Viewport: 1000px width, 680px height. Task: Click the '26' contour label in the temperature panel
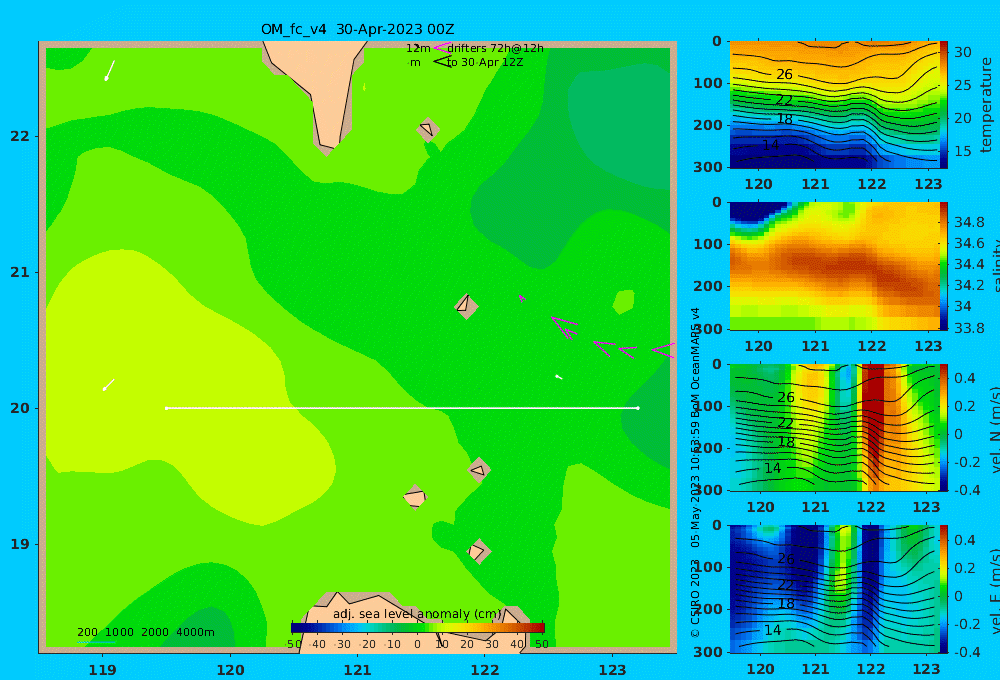tap(784, 75)
